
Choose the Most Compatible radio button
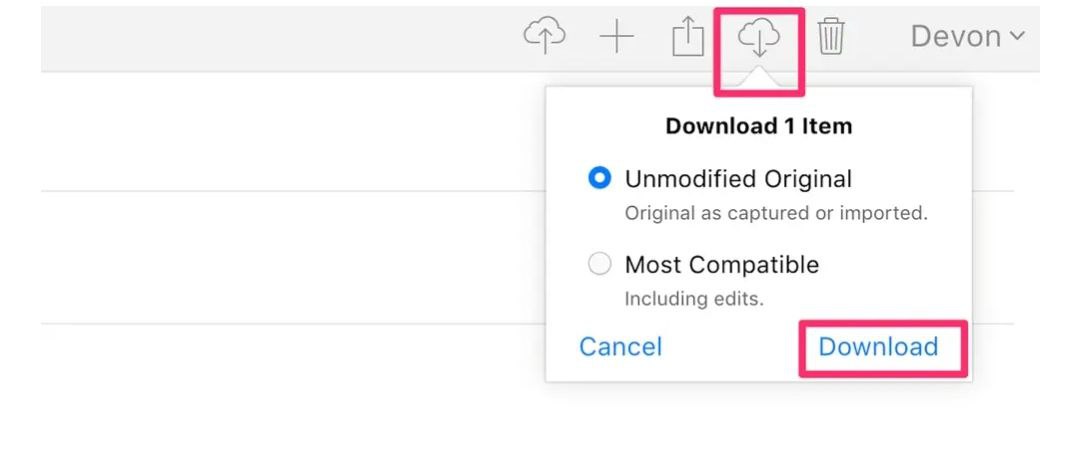(600, 265)
